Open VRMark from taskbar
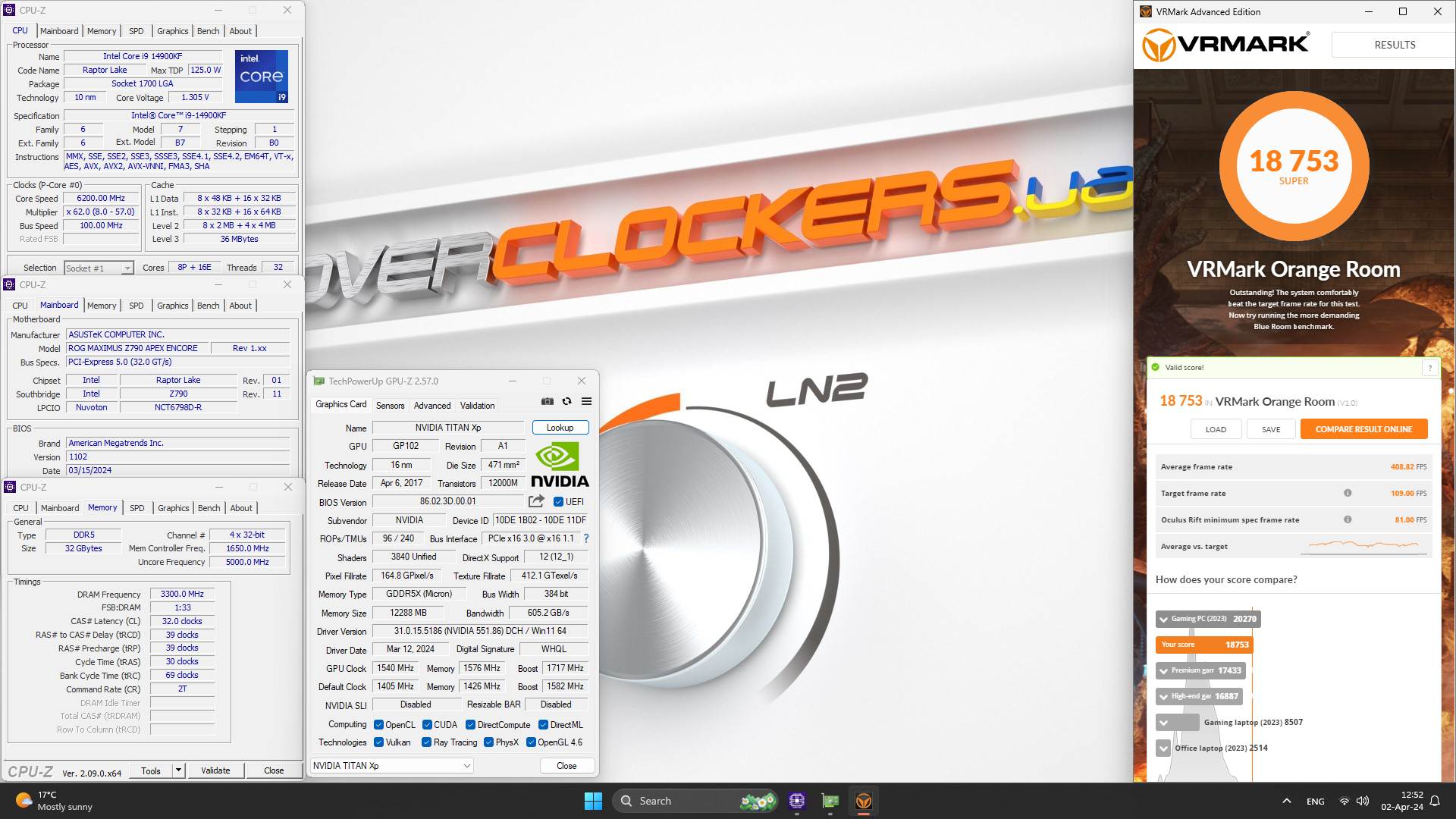The width and height of the screenshot is (1456, 819). [x=864, y=801]
